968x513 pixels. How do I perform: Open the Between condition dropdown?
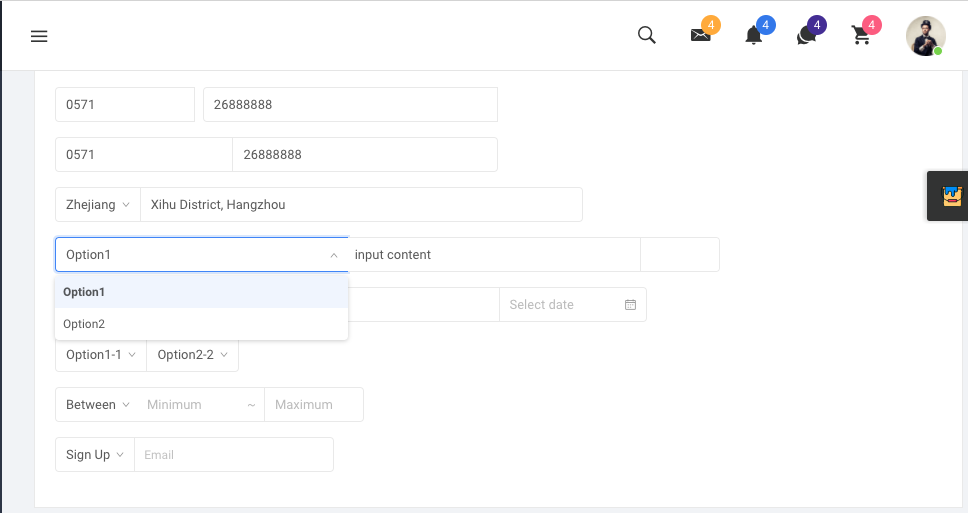[x=98, y=404]
